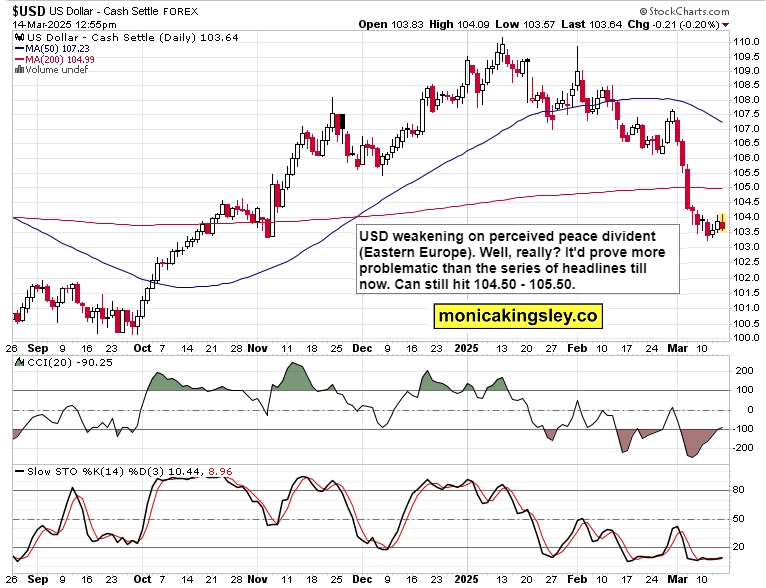Screen dimensions: 766x588
Task: Click the StockCharts.com copyright logo
Action: [684, 11]
